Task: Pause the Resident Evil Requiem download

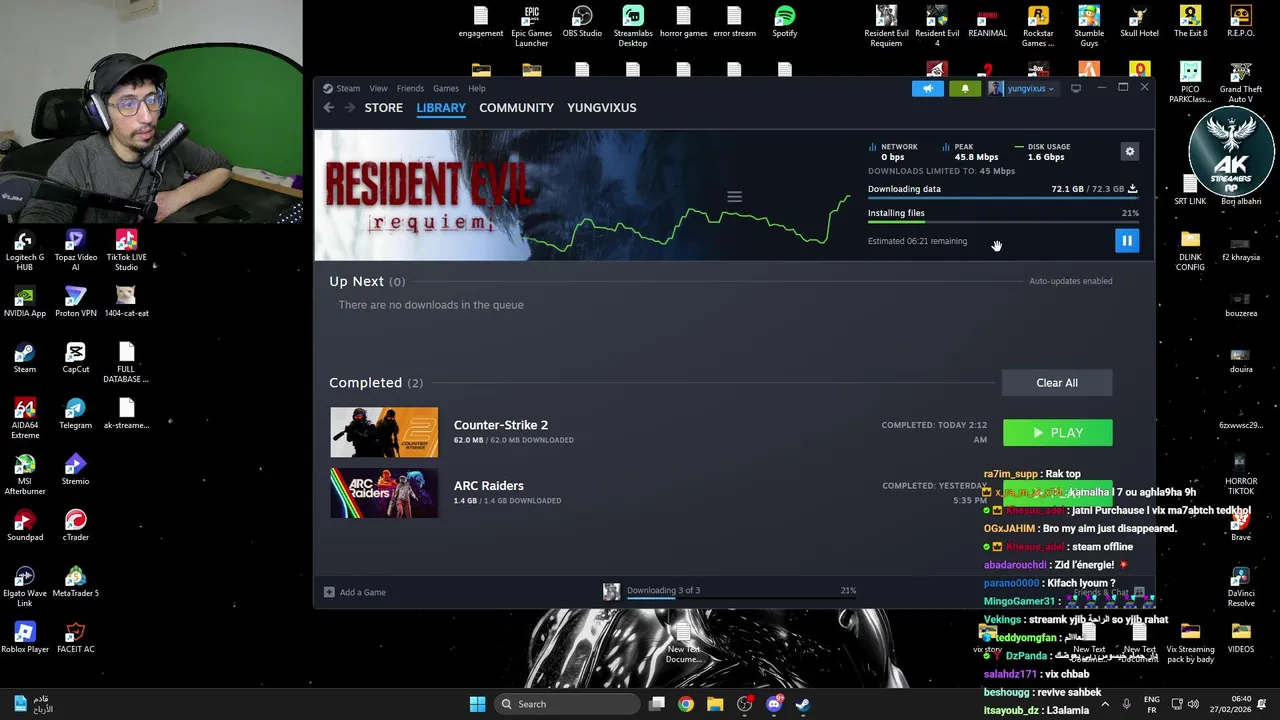Action: tap(1126, 240)
